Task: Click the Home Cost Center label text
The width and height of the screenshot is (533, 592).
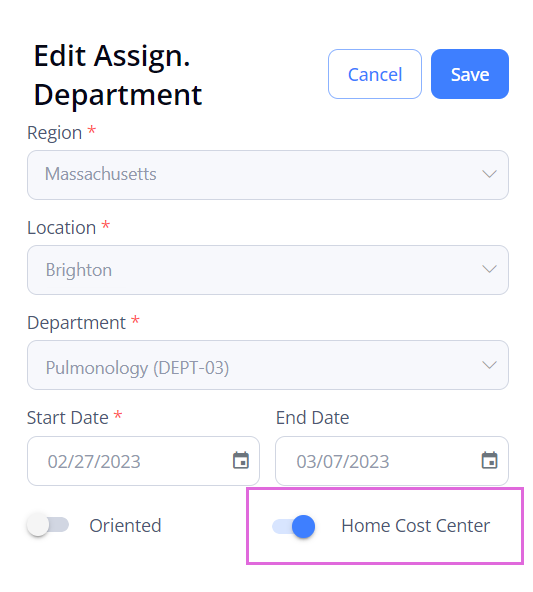Action: point(416,526)
